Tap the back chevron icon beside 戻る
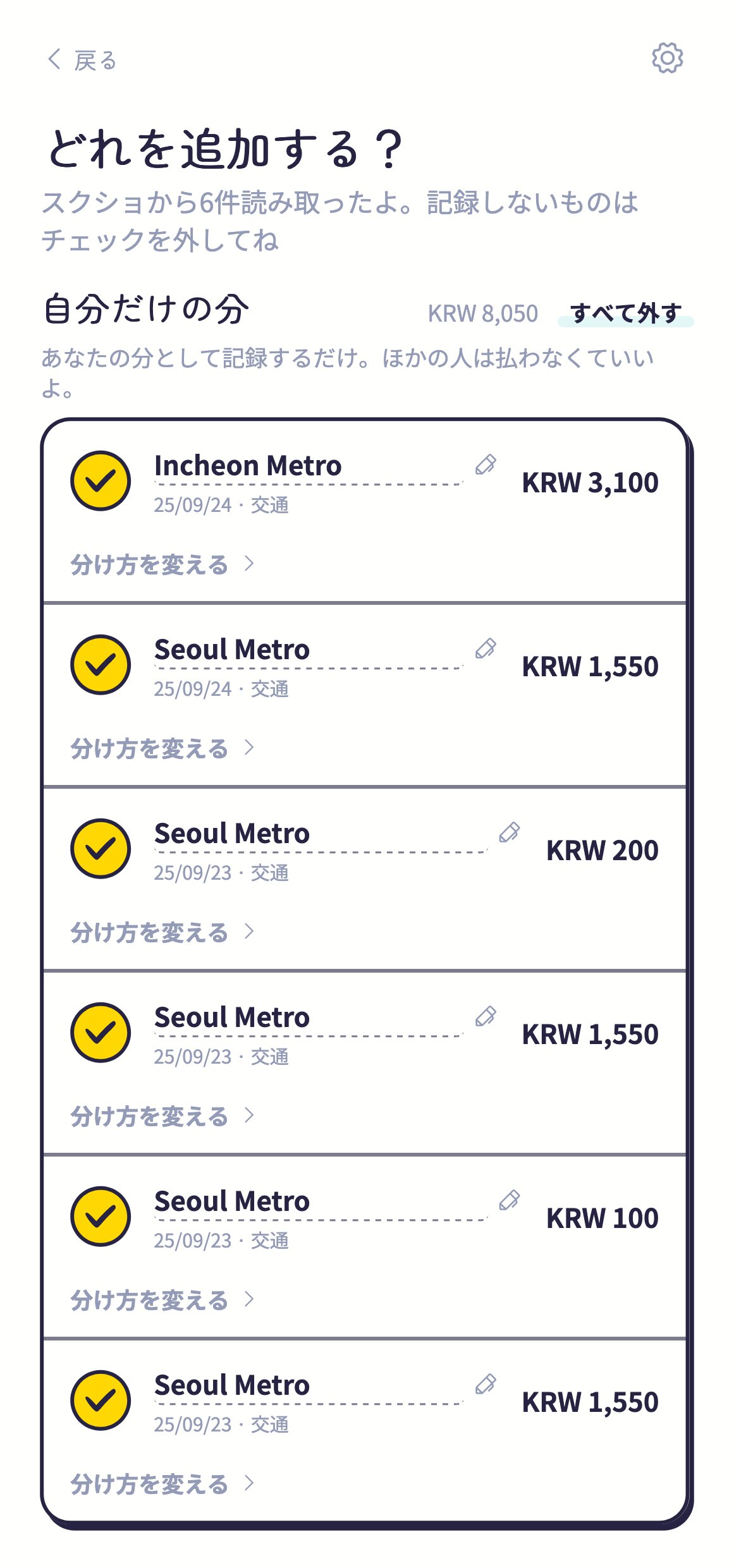Image resolution: width=734 pixels, height=1568 pixels. click(55, 59)
